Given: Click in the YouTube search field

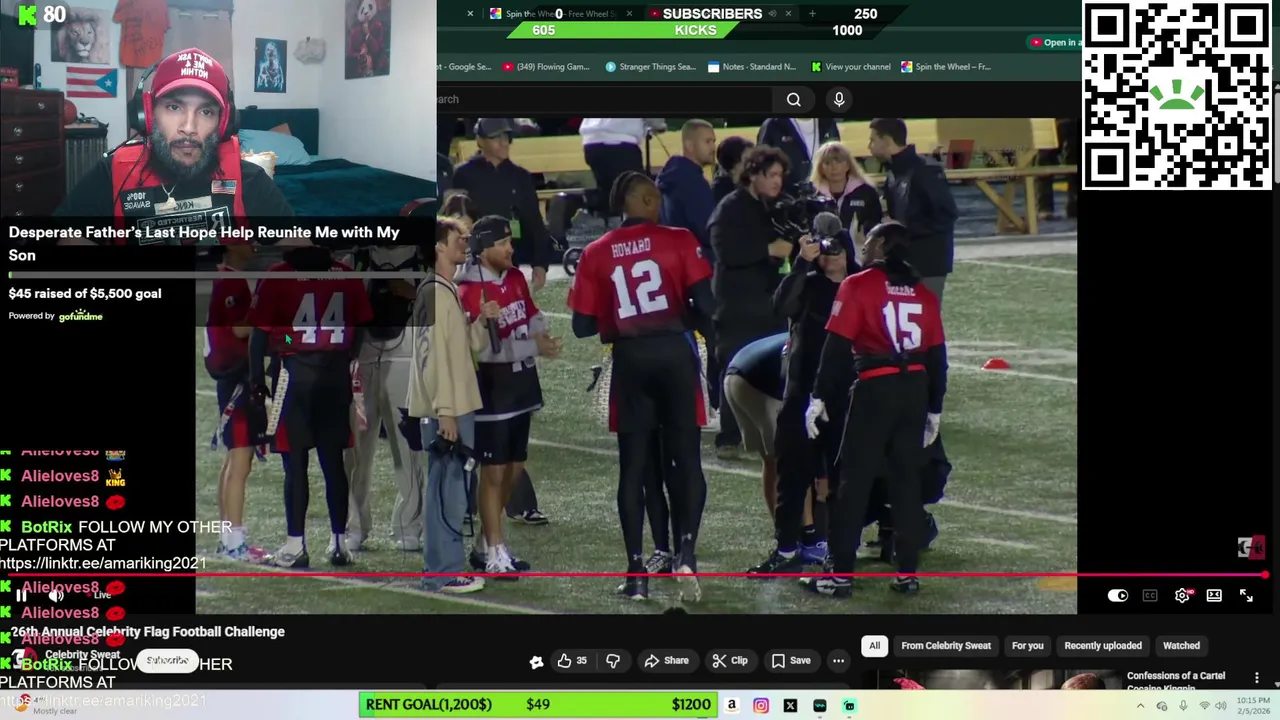Looking at the screenshot, I should coord(604,99).
